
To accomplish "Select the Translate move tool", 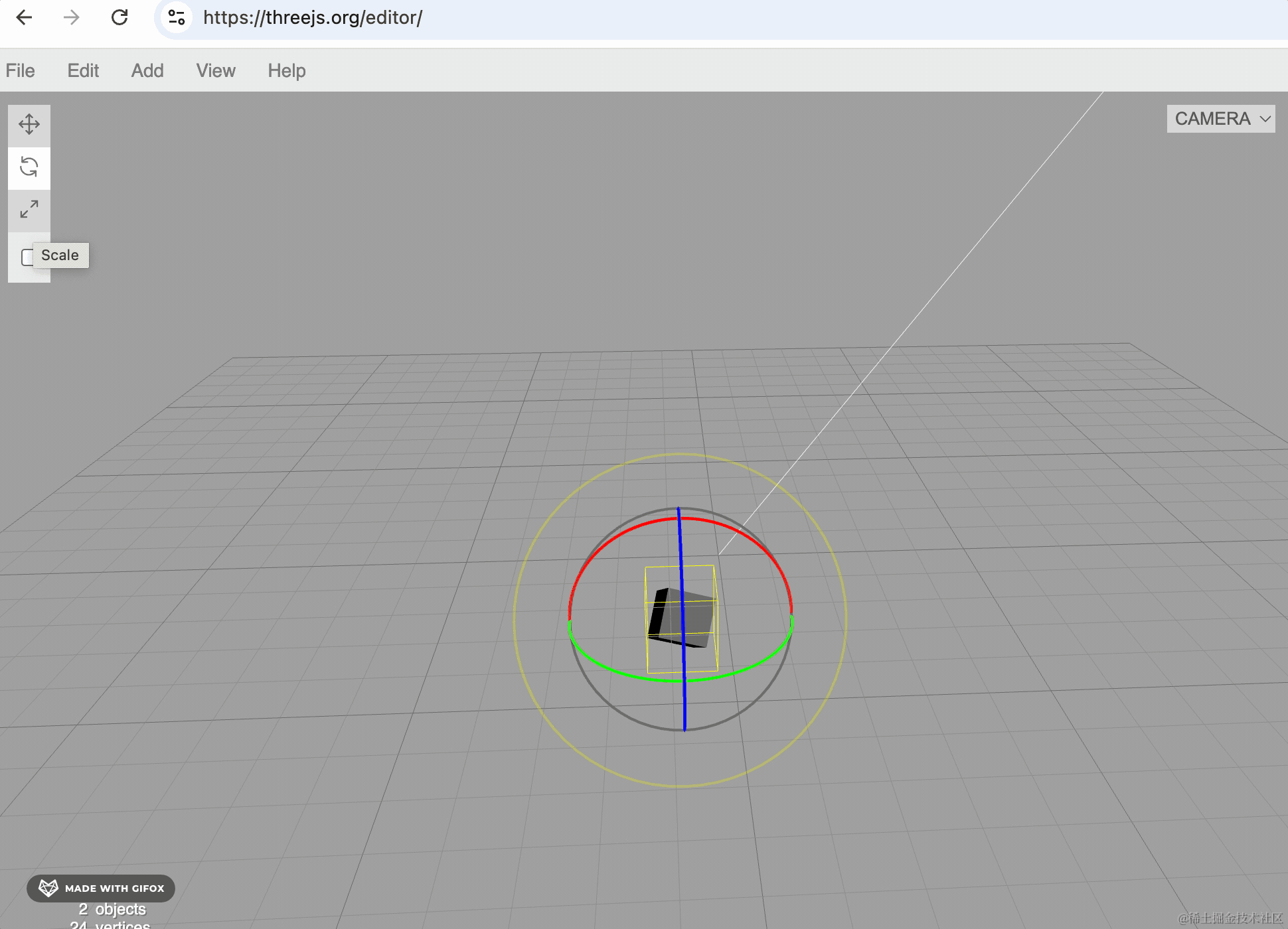I will [29, 124].
